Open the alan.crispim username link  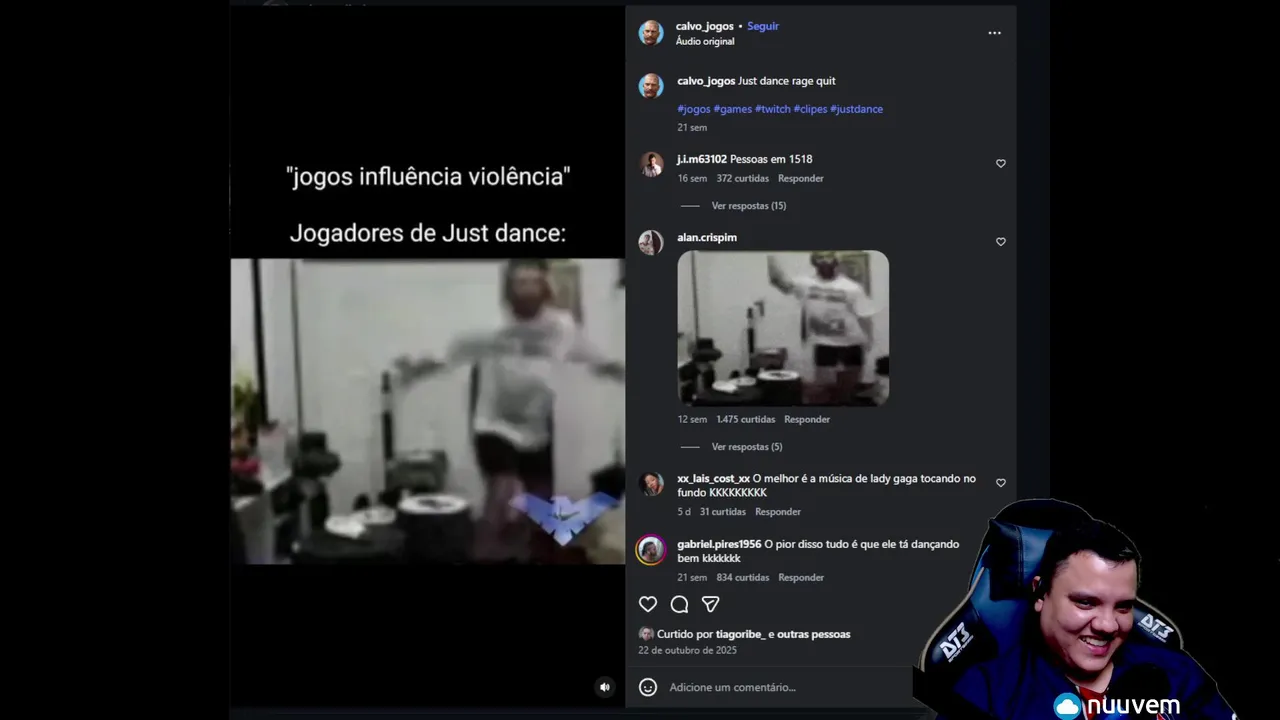[707, 238]
